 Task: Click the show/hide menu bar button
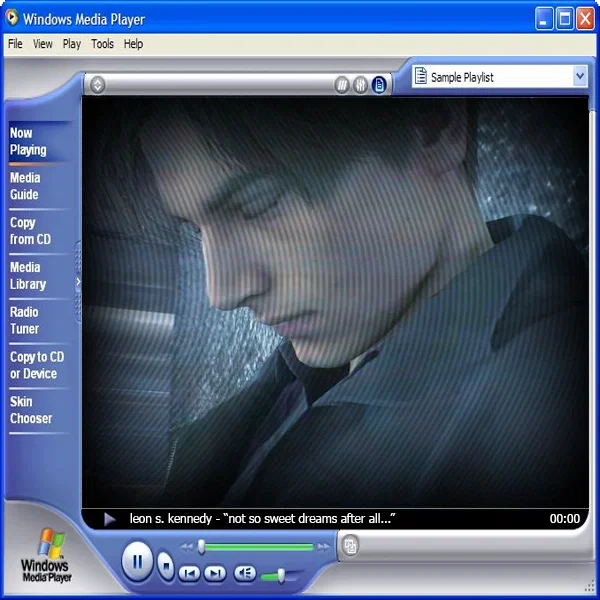click(98, 85)
